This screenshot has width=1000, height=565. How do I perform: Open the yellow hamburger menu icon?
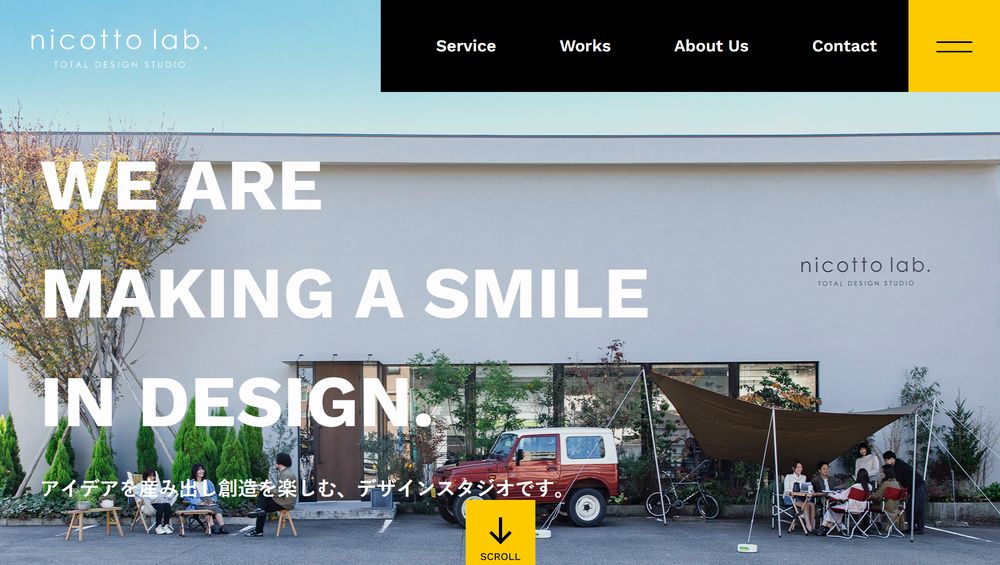[x=954, y=46]
